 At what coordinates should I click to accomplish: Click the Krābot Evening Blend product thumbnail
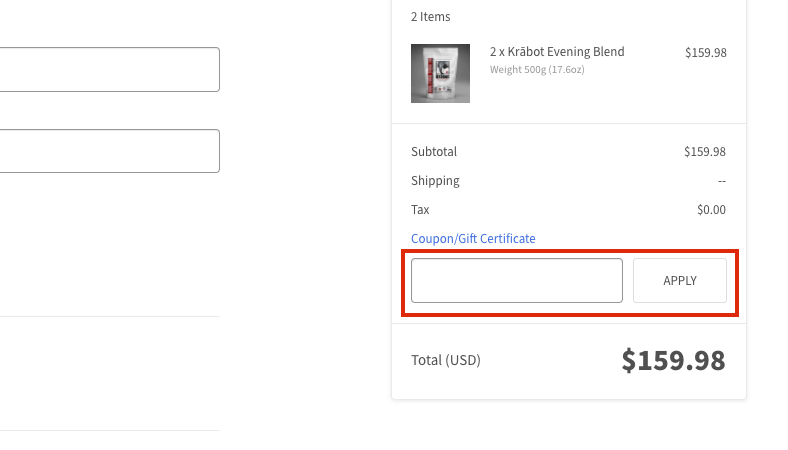click(440, 73)
